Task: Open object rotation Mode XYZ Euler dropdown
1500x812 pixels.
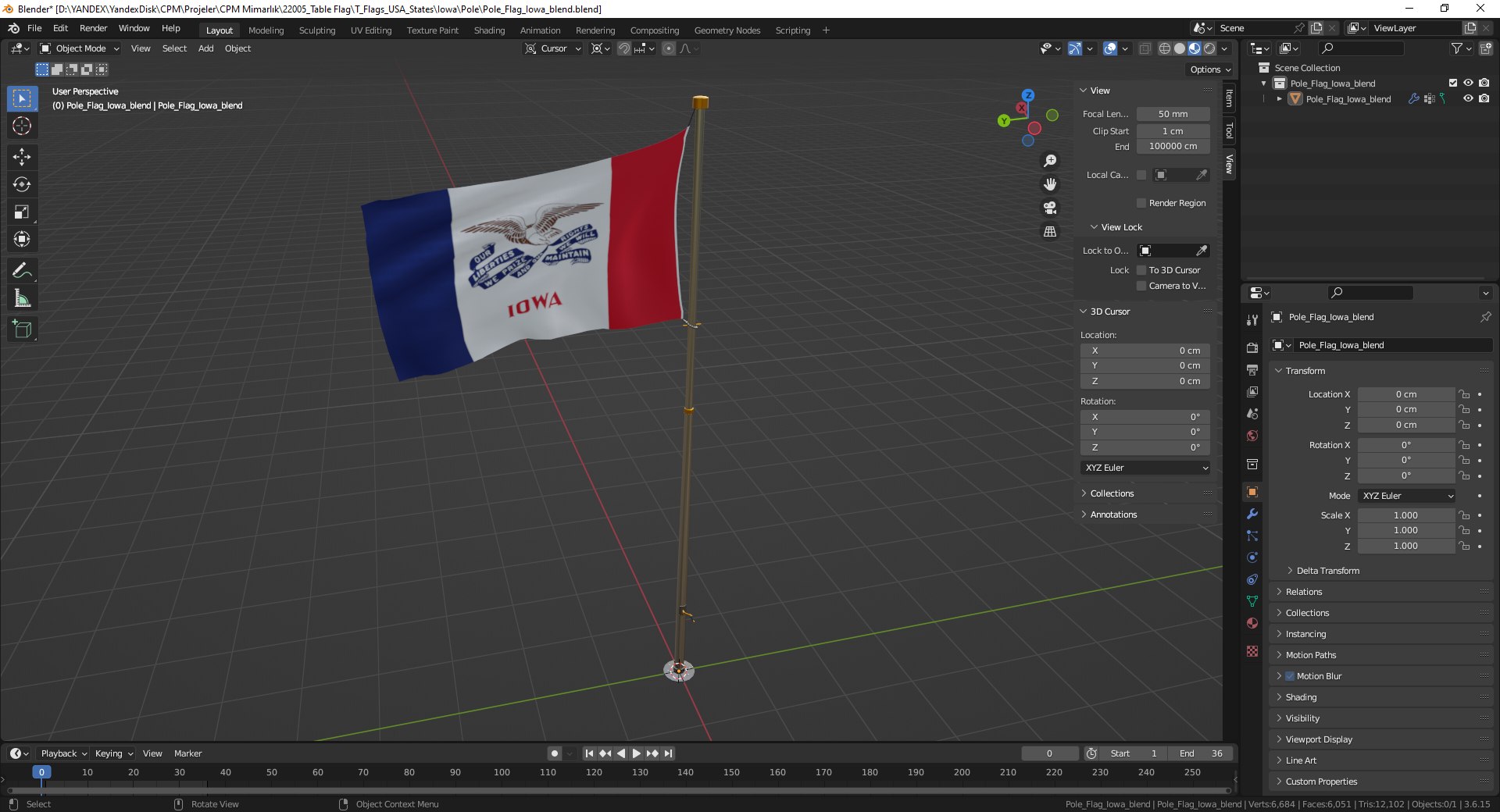Action: pyautogui.click(x=1406, y=496)
